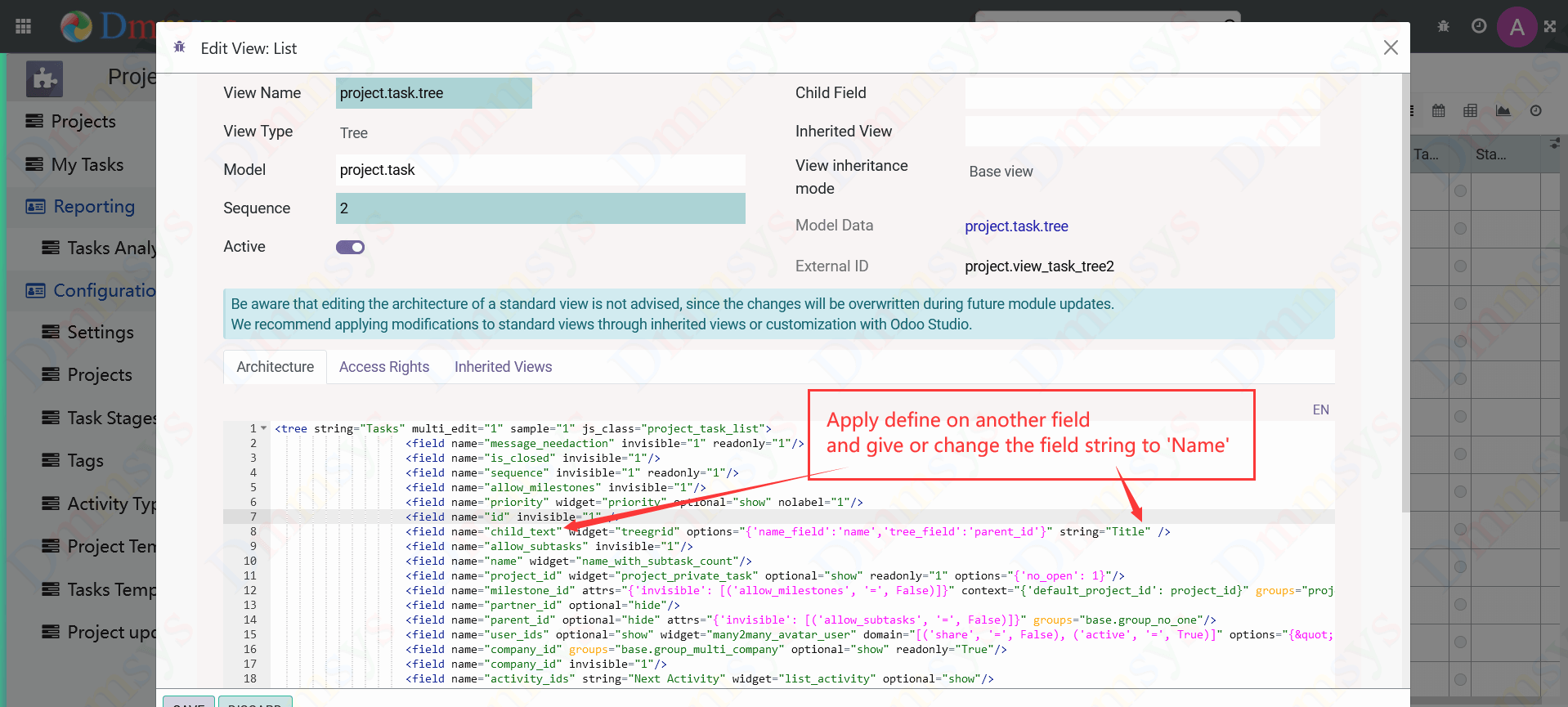The image size is (1568, 707).
Task: Open the debug bug icon in top navbar
Action: (x=1444, y=26)
